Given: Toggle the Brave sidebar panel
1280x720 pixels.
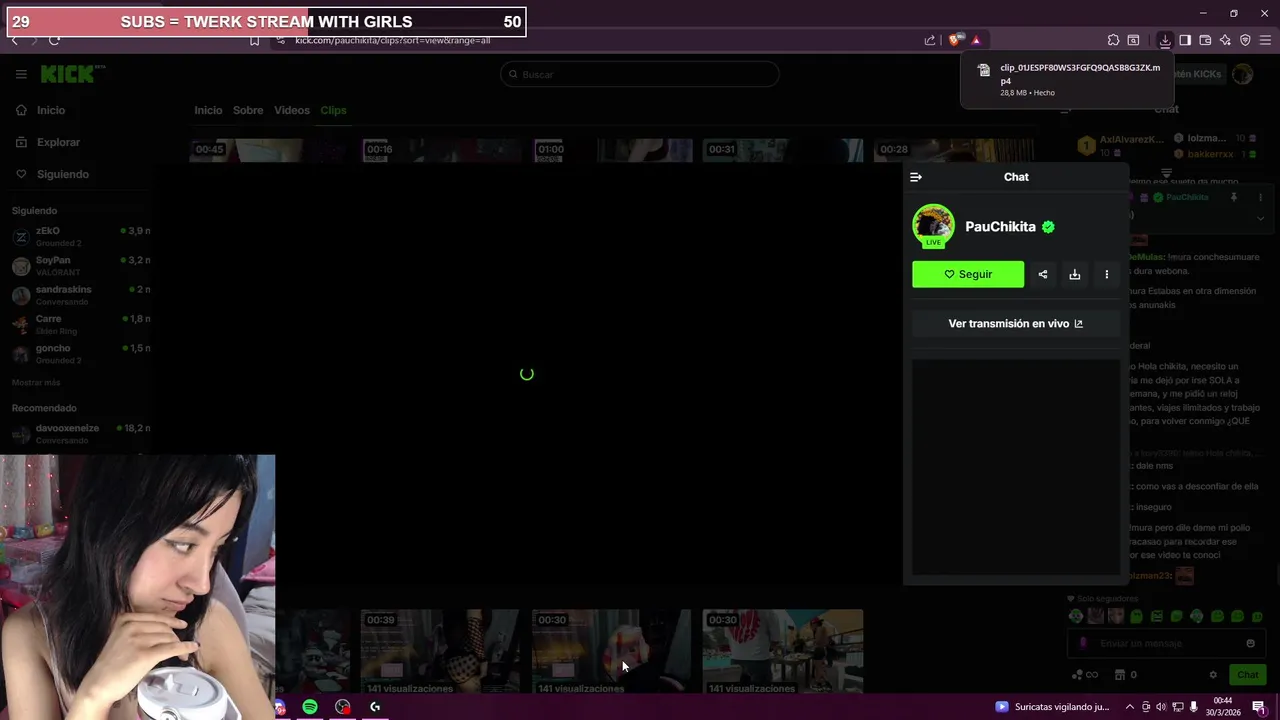Looking at the screenshot, I should [1185, 40].
